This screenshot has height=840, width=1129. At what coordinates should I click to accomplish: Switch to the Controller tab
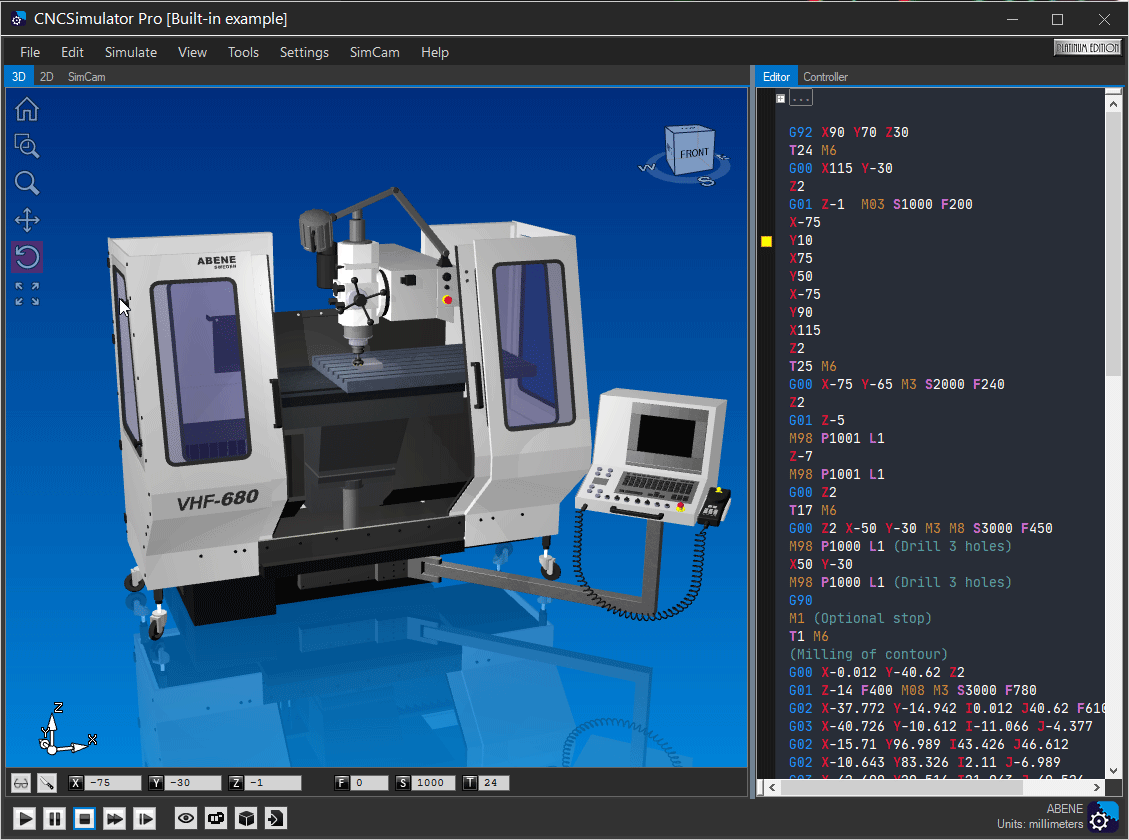tap(825, 76)
